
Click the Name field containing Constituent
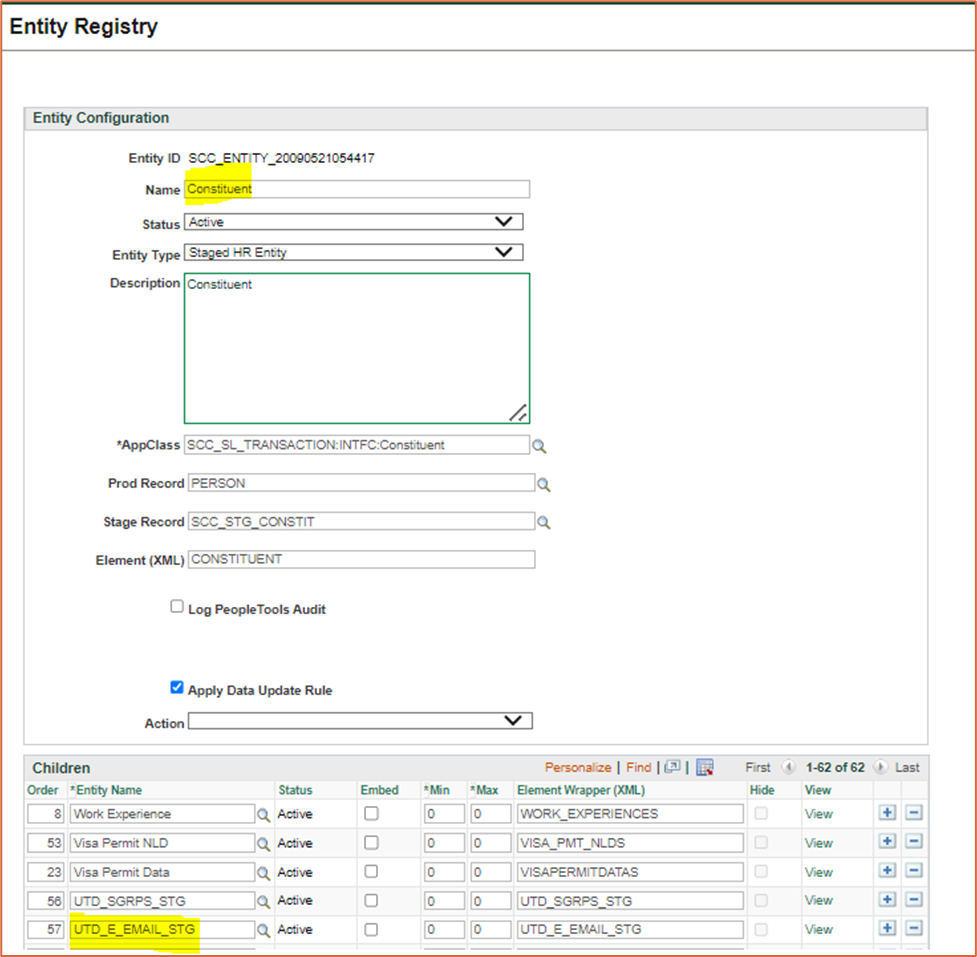point(357,189)
